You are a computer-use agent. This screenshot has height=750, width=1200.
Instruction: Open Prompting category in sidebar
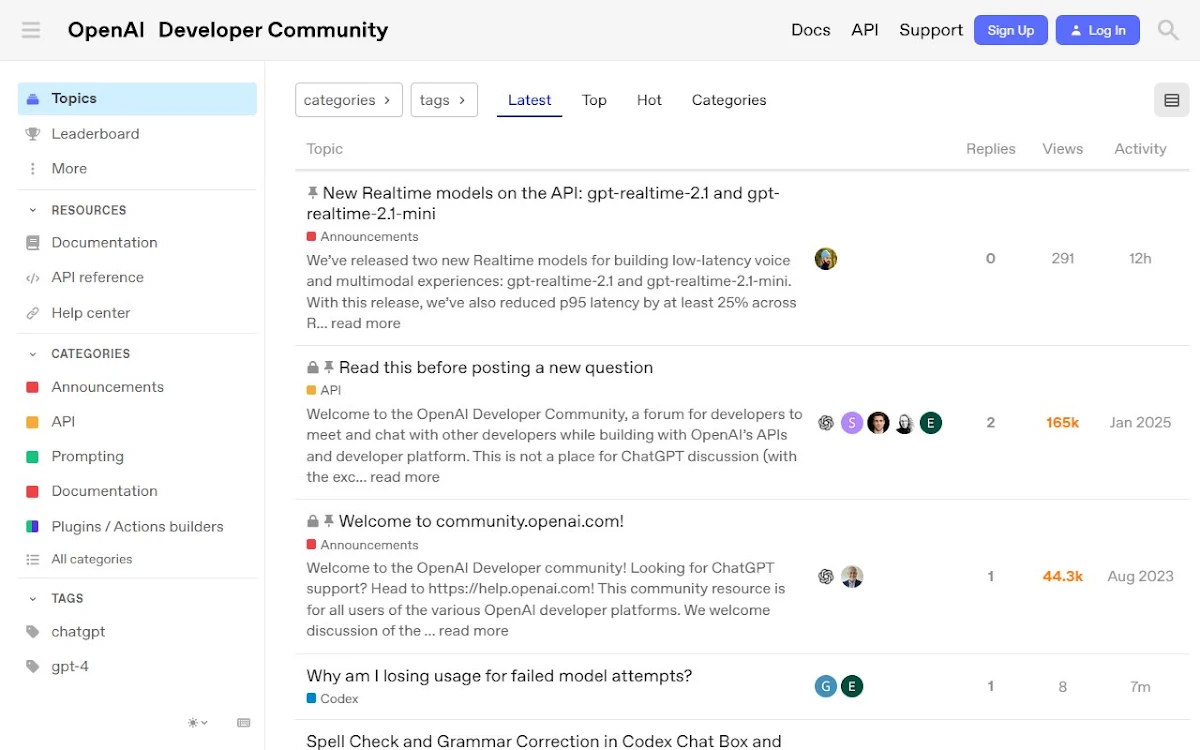pos(137,456)
